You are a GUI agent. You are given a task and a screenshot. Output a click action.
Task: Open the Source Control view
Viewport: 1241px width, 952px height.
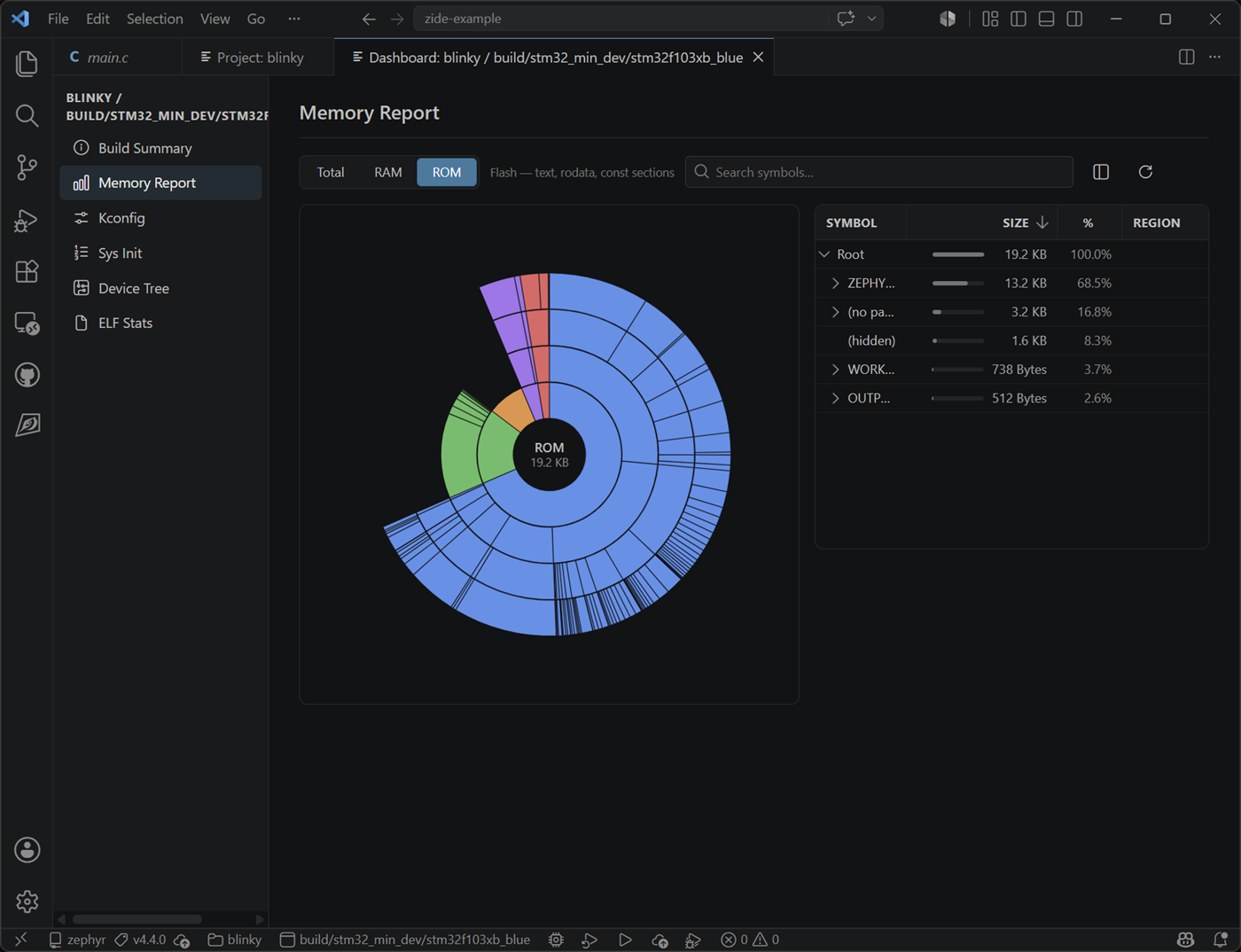point(27,167)
